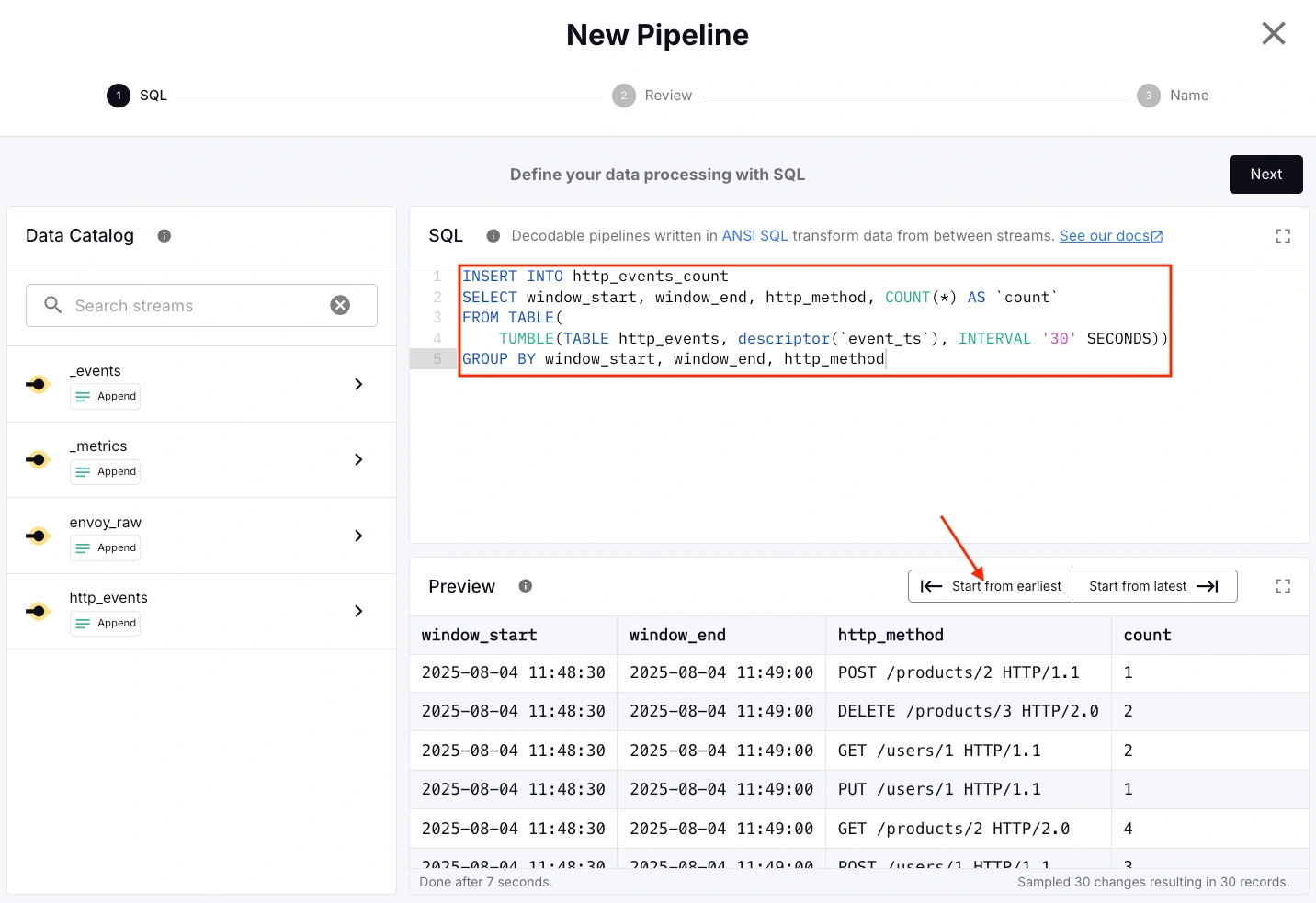Click the _events stream name
Viewport: 1316px width, 903px height.
click(95, 371)
